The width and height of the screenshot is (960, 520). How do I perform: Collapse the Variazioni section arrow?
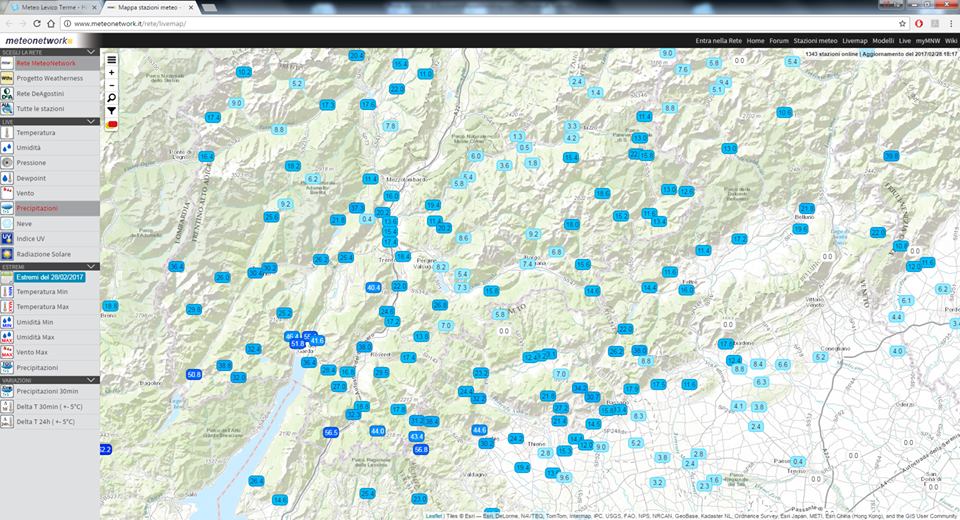tap(92, 379)
